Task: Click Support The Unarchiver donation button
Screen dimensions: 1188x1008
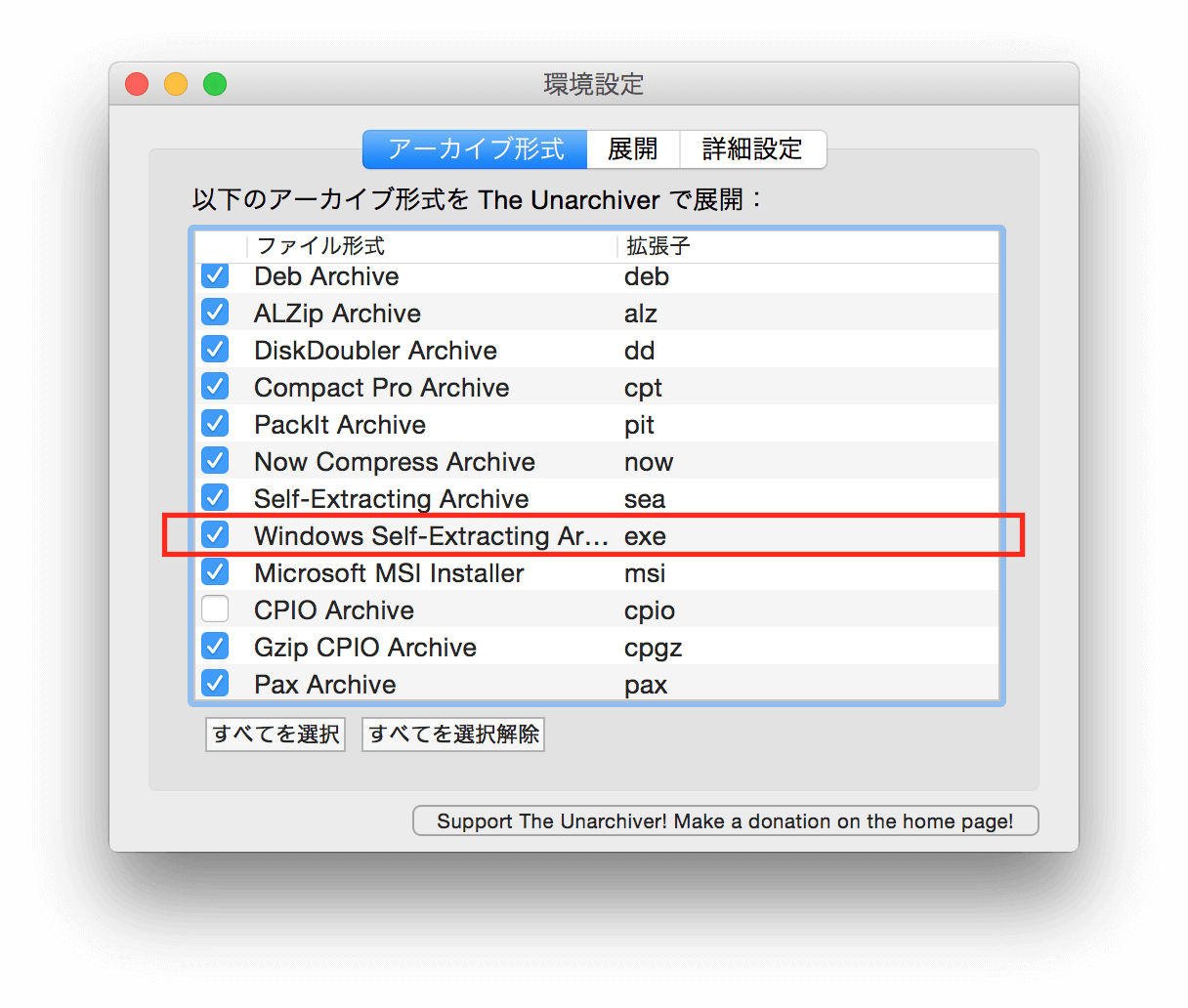Action: point(725,820)
